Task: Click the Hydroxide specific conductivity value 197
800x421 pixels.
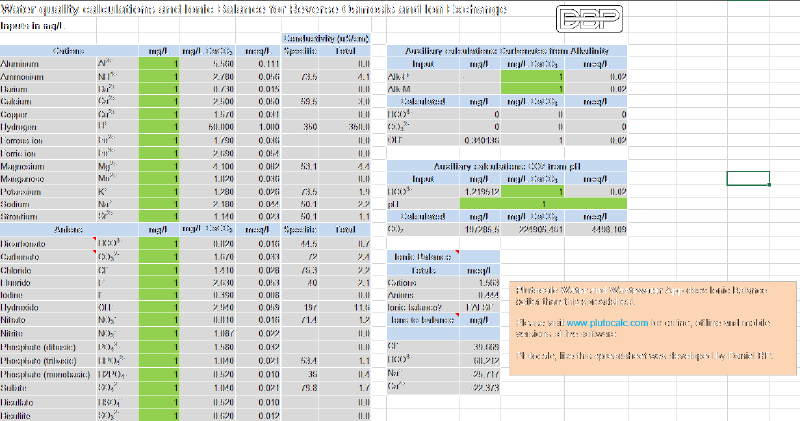Action: click(299, 307)
